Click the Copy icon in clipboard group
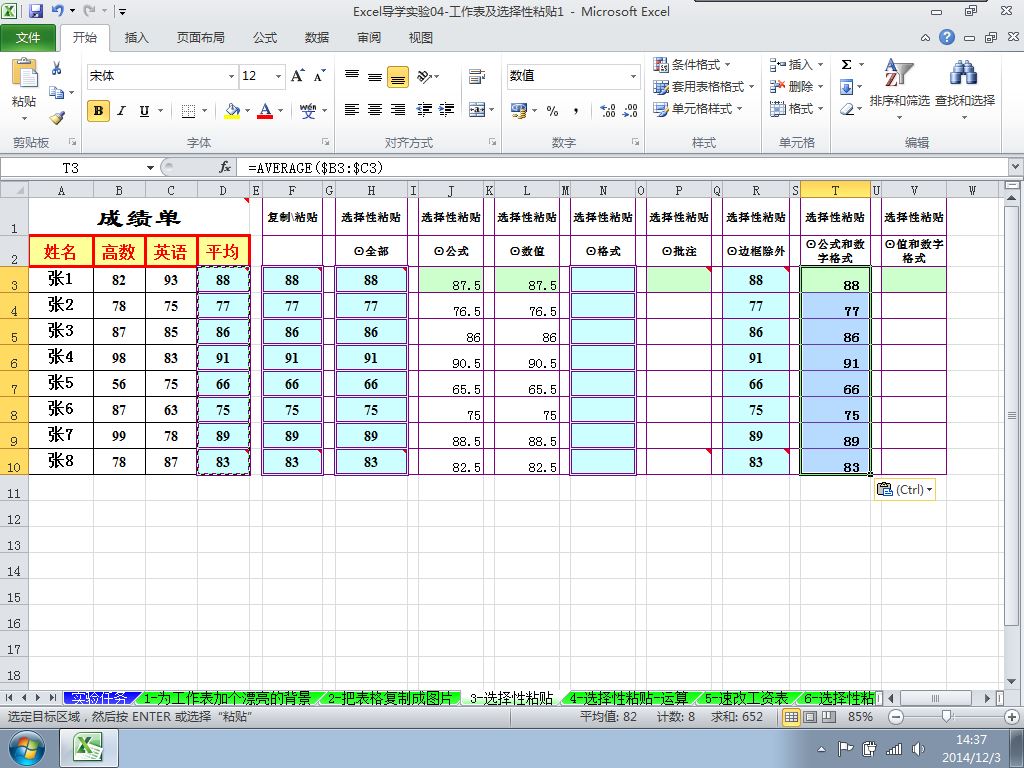Screen dimensions: 1024x768 pyautogui.click(x=57, y=93)
